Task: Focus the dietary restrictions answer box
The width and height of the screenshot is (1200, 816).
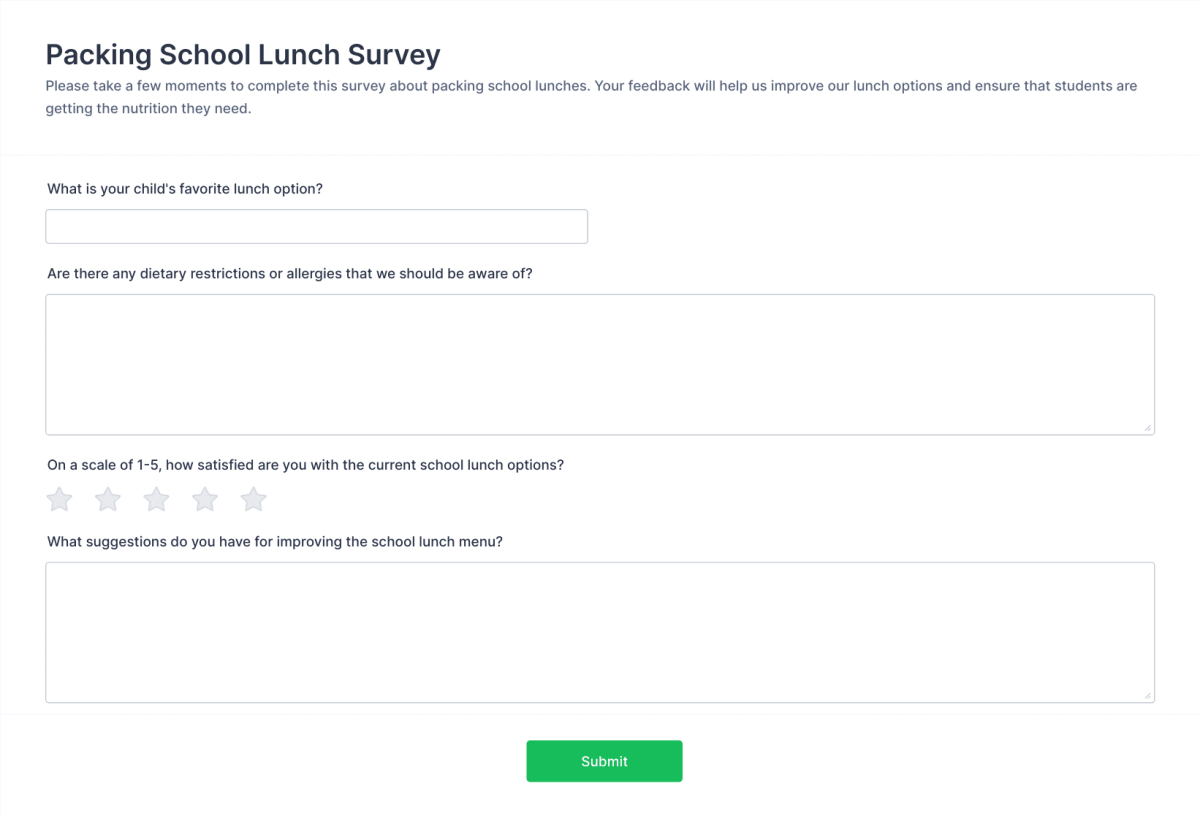Action: click(600, 364)
